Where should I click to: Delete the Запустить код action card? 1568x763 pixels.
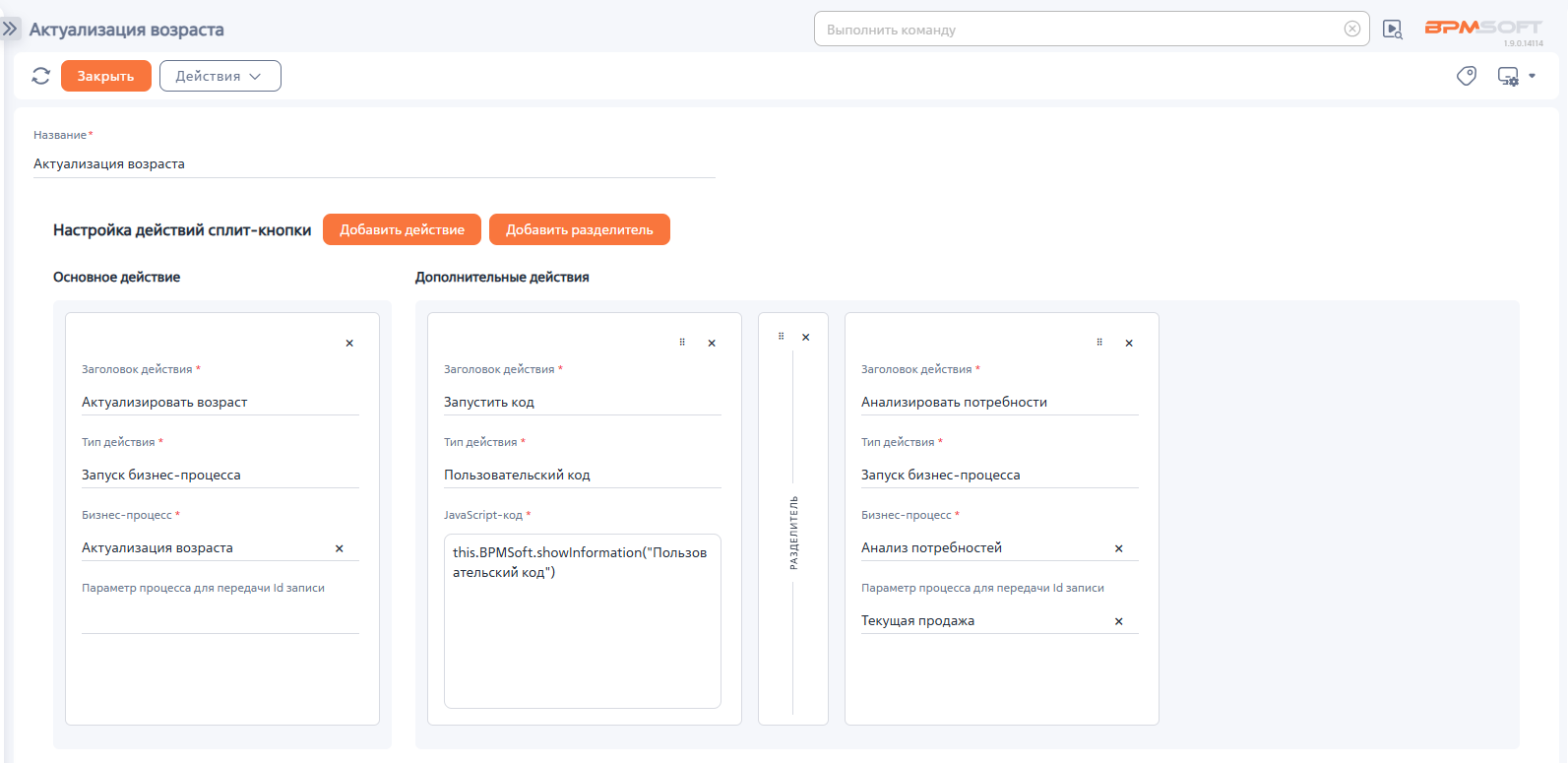point(712,343)
